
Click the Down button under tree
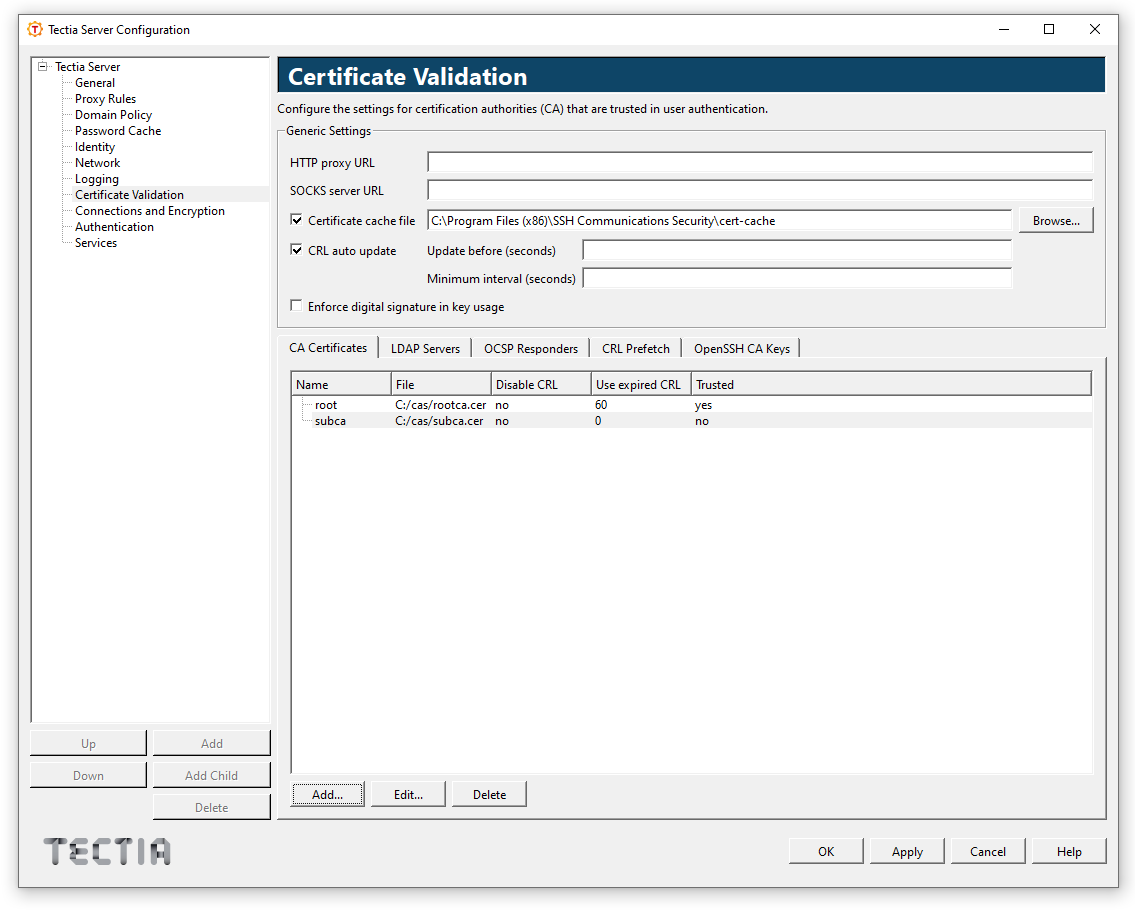click(88, 775)
